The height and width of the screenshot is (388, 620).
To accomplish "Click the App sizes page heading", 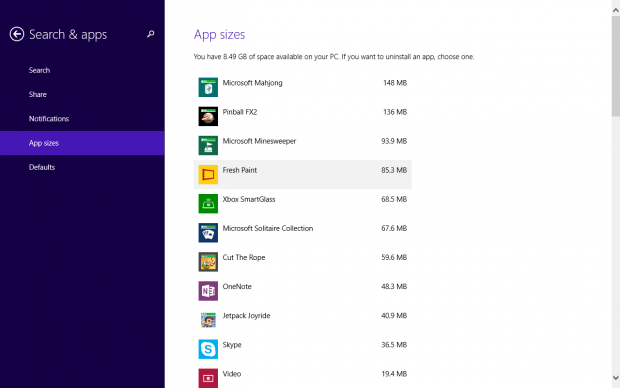I will [219, 35].
